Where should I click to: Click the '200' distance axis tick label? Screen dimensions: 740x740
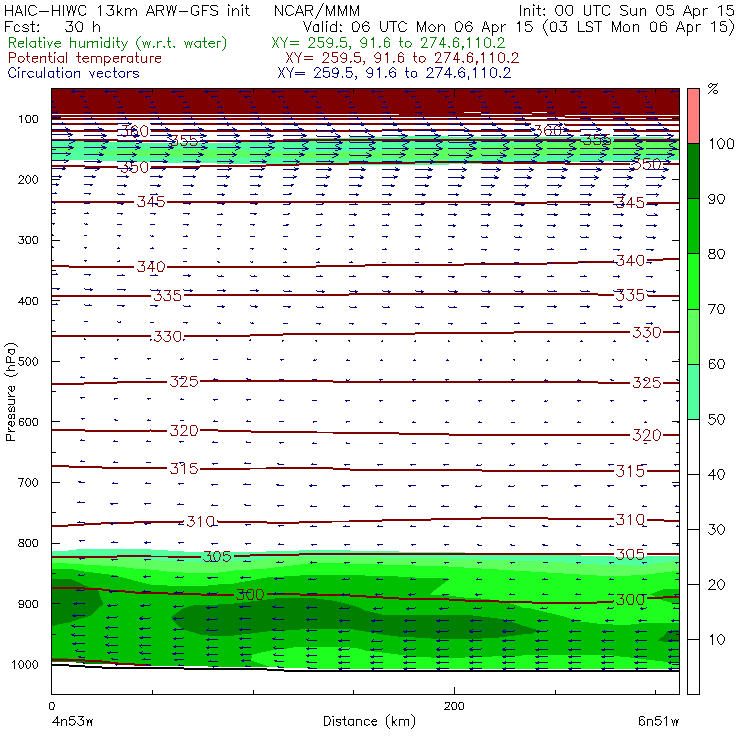pos(454,706)
